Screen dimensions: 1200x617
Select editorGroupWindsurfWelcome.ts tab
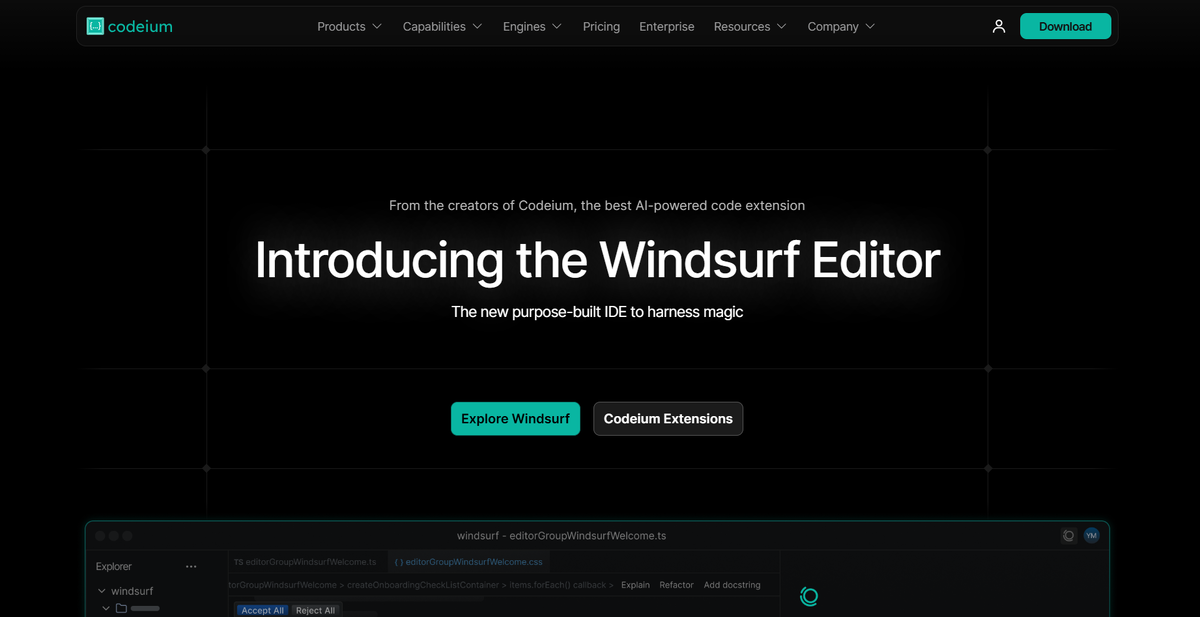[x=306, y=562]
